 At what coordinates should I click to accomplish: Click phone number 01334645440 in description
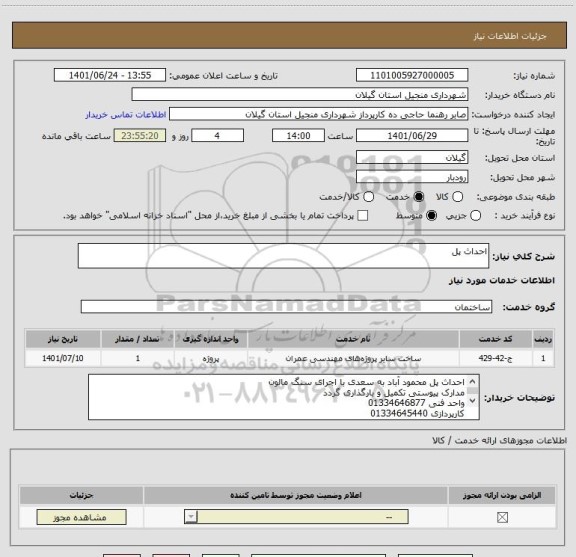399,413
